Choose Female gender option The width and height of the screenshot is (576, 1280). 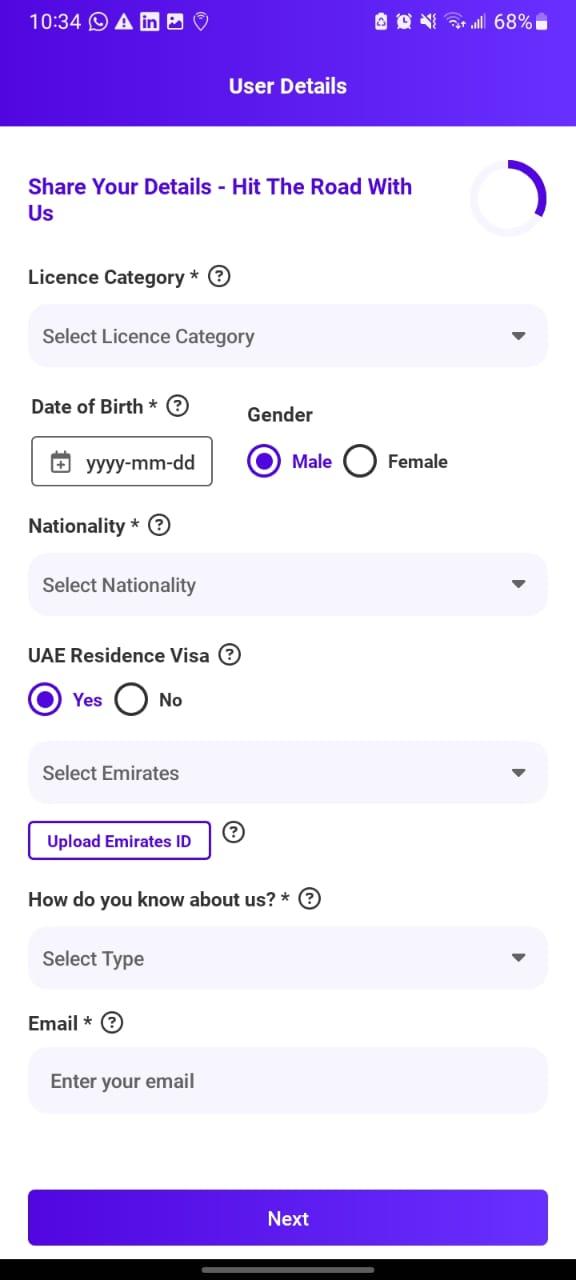click(x=360, y=461)
